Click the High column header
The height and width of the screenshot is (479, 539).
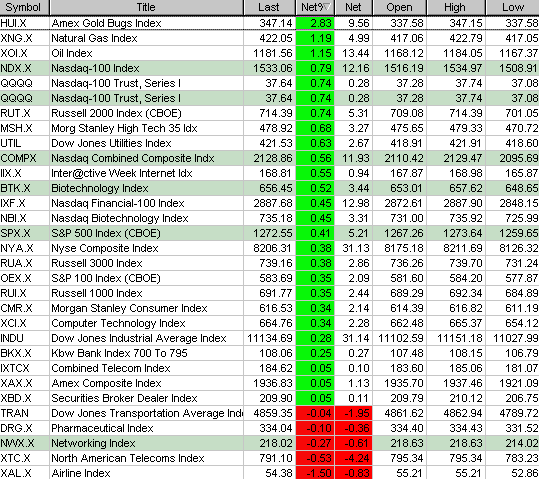coord(456,7)
